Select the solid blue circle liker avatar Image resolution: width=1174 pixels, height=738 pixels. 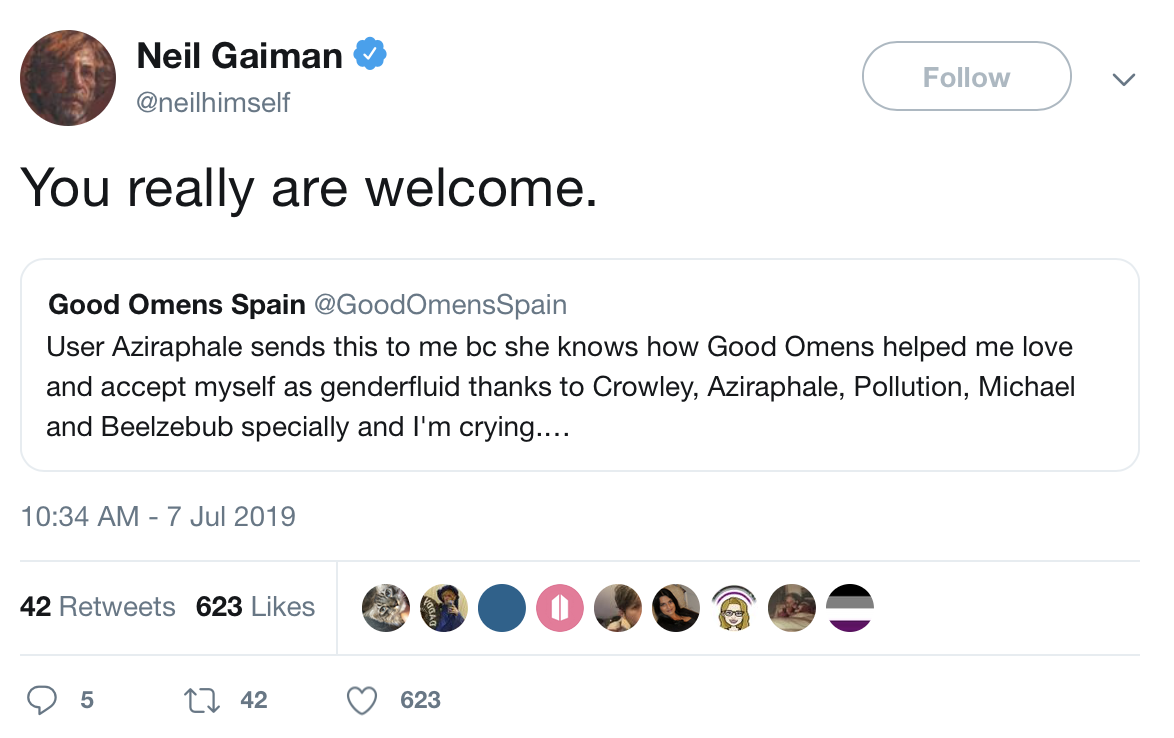pyautogui.click(x=502, y=608)
